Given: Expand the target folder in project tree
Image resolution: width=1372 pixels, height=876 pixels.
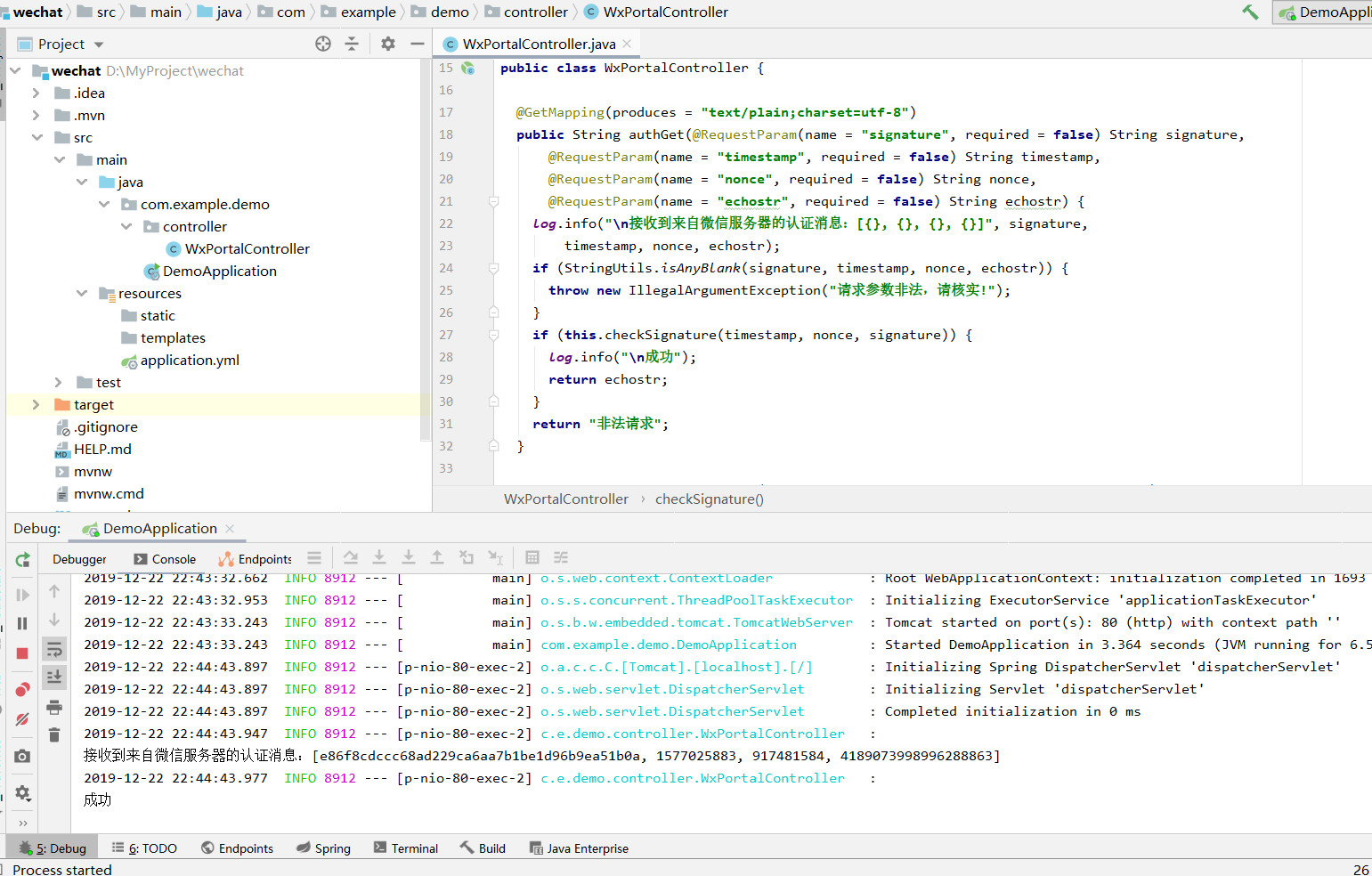Looking at the screenshot, I should click(36, 405).
